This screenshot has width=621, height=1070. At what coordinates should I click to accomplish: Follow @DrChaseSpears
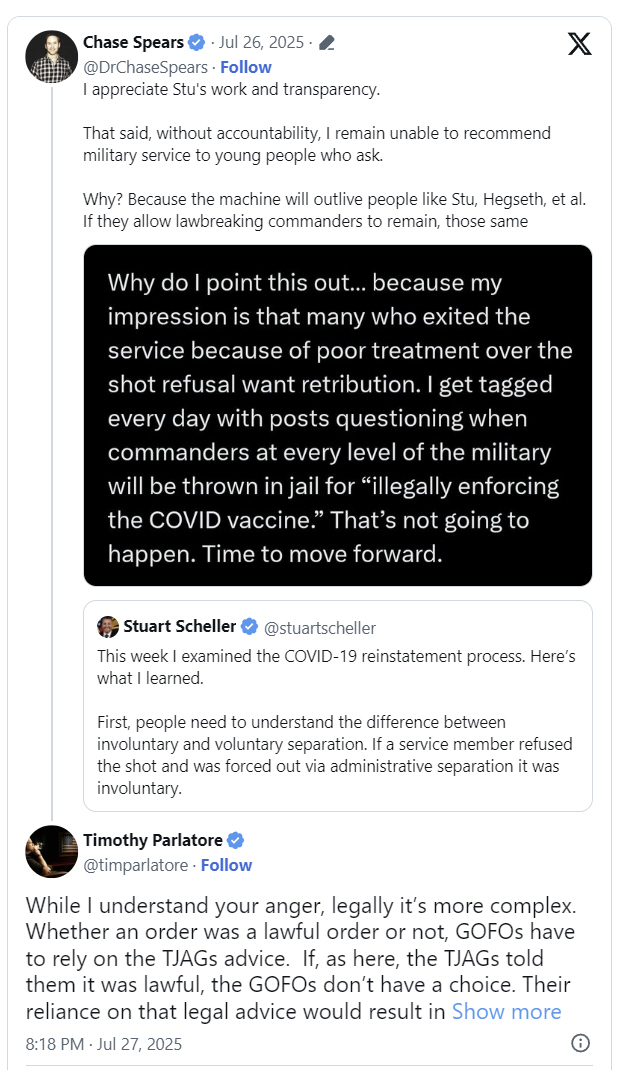[246, 67]
